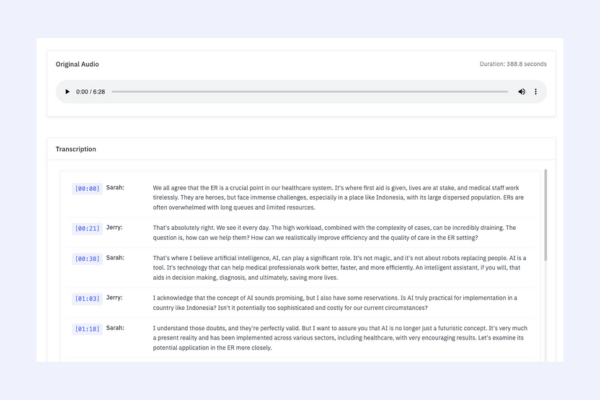Click the transcription panel's vertical scrollbar
600x400 pixels.
pyautogui.click(x=545, y=215)
